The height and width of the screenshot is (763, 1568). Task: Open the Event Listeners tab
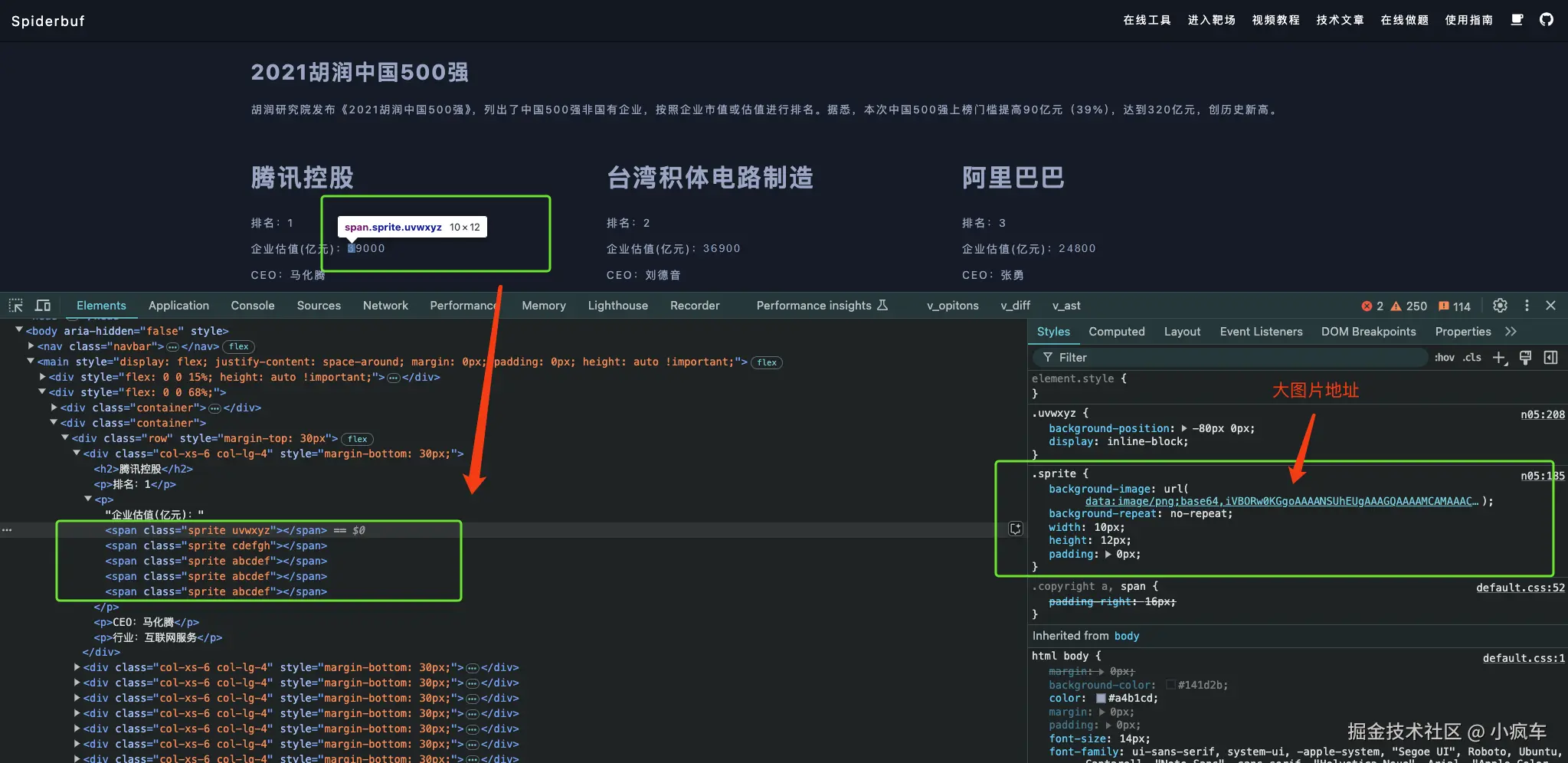click(1261, 332)
